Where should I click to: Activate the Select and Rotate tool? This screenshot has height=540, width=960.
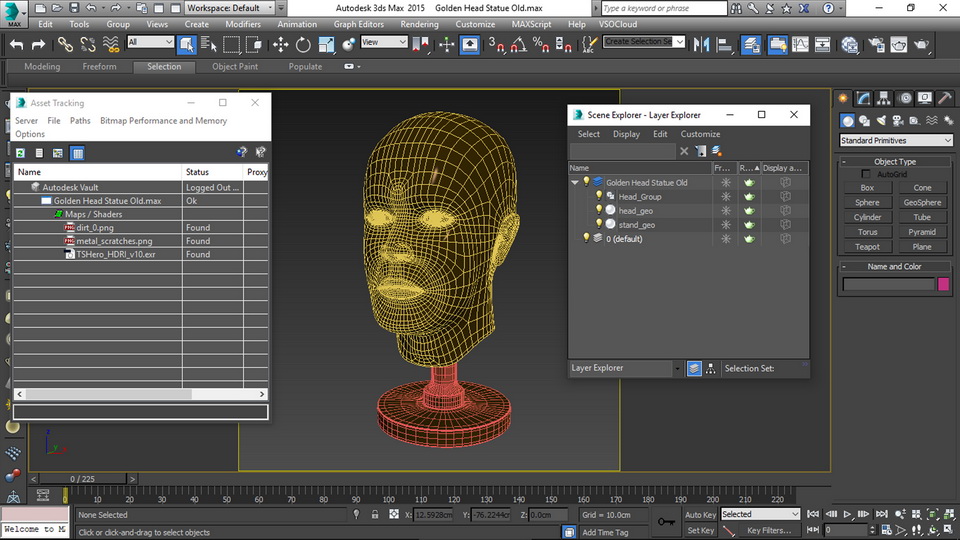pos(303,44)
